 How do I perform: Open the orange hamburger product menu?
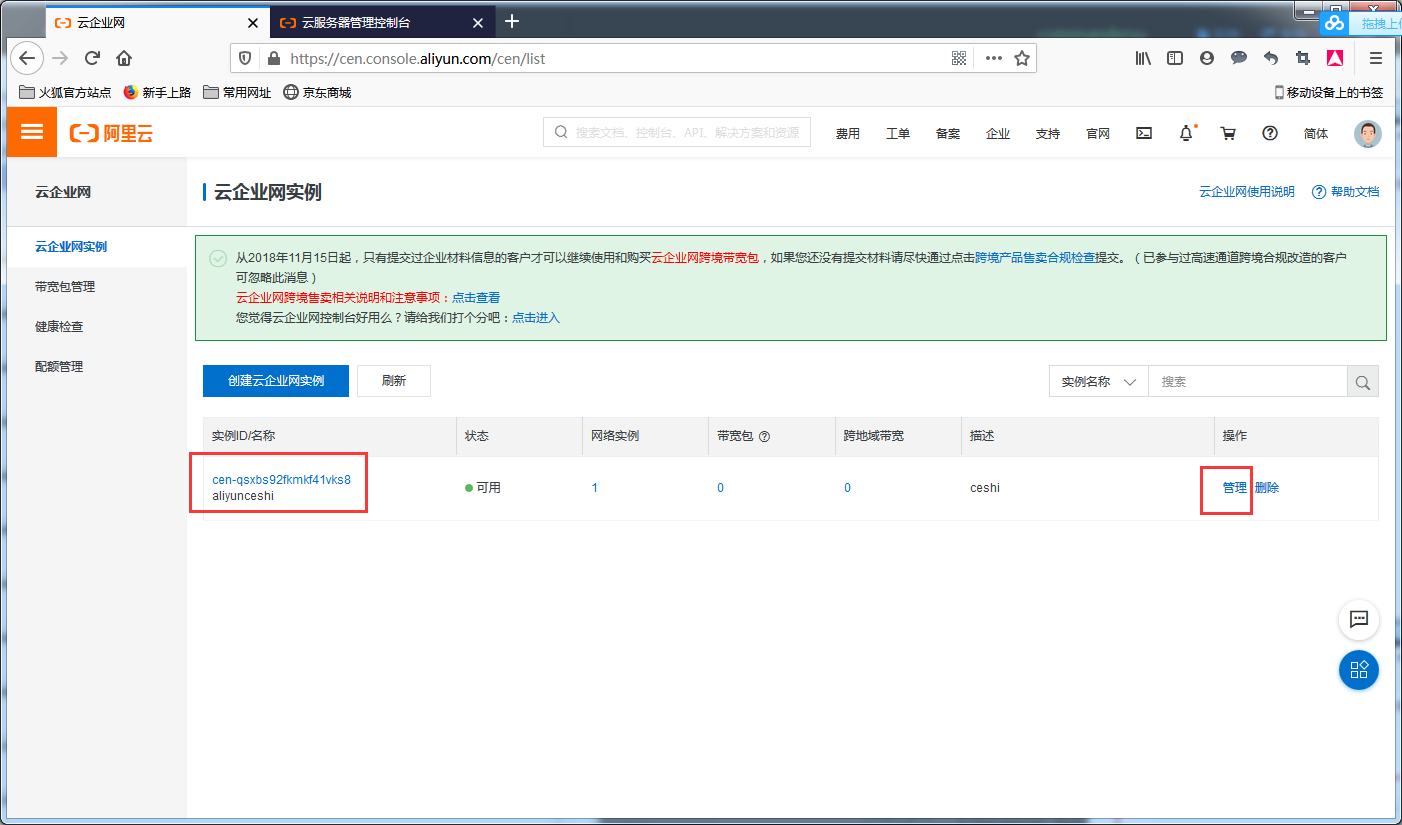[x=31, y=131]
